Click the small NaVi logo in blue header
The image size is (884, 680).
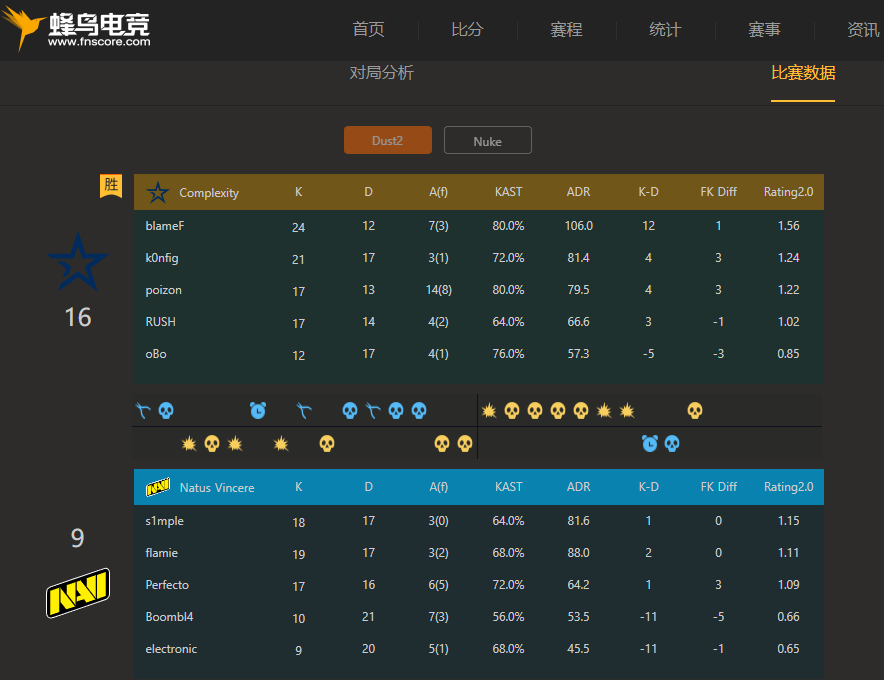tap(158, 487)
